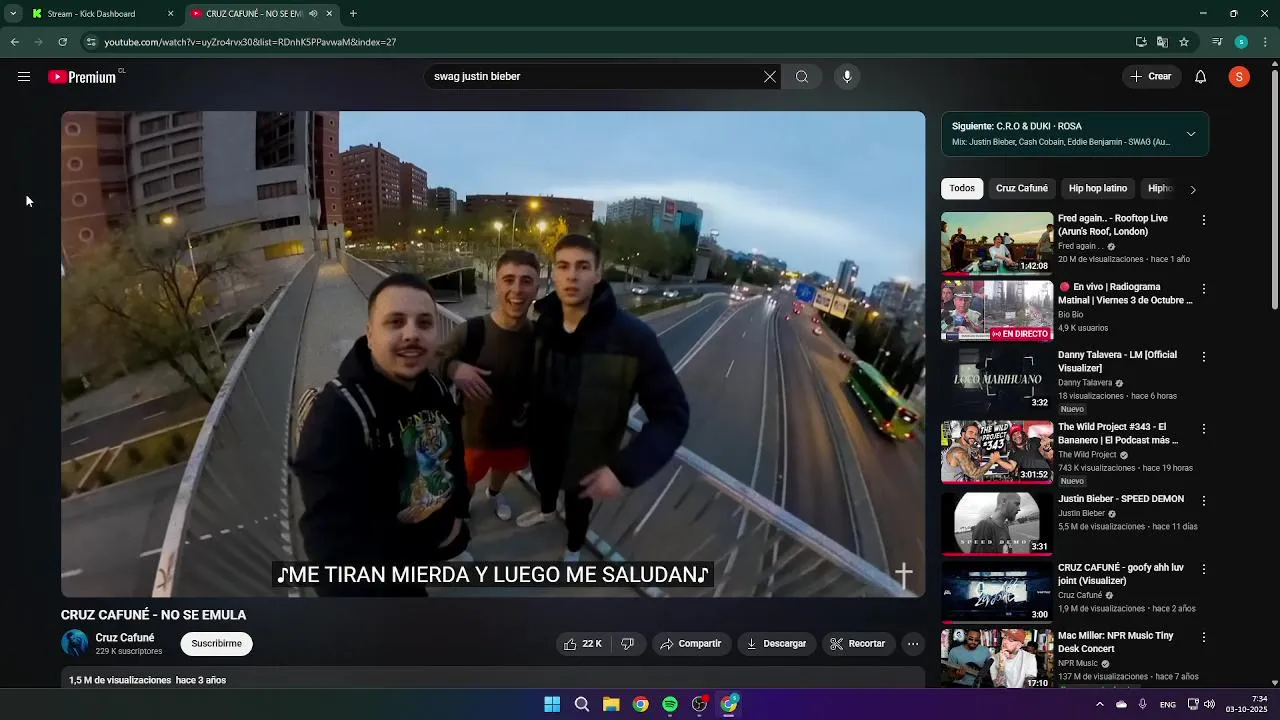Open OBS Studio from the taskbar
Image resolution: width=1280 pixels, height=720 pixels.
[x=700, y=704]
